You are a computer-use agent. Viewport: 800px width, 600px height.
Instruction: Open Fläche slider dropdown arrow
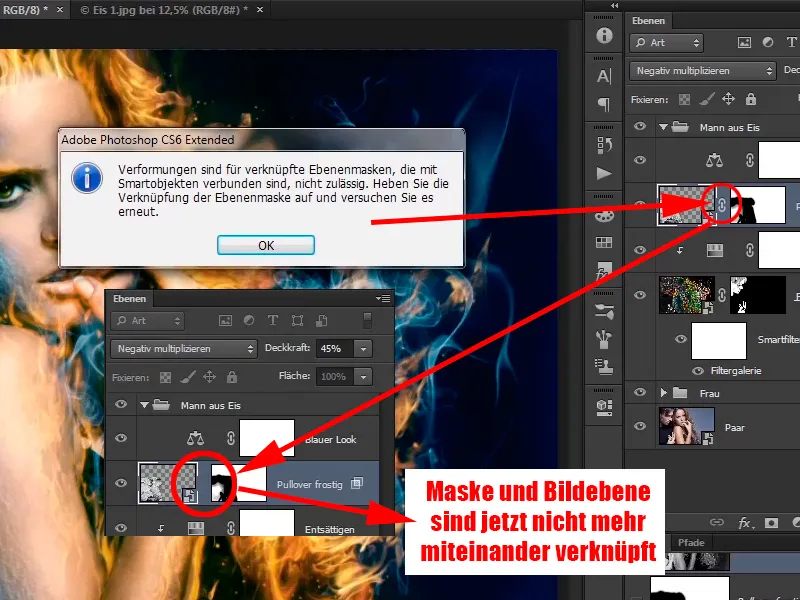pos(363,377)
